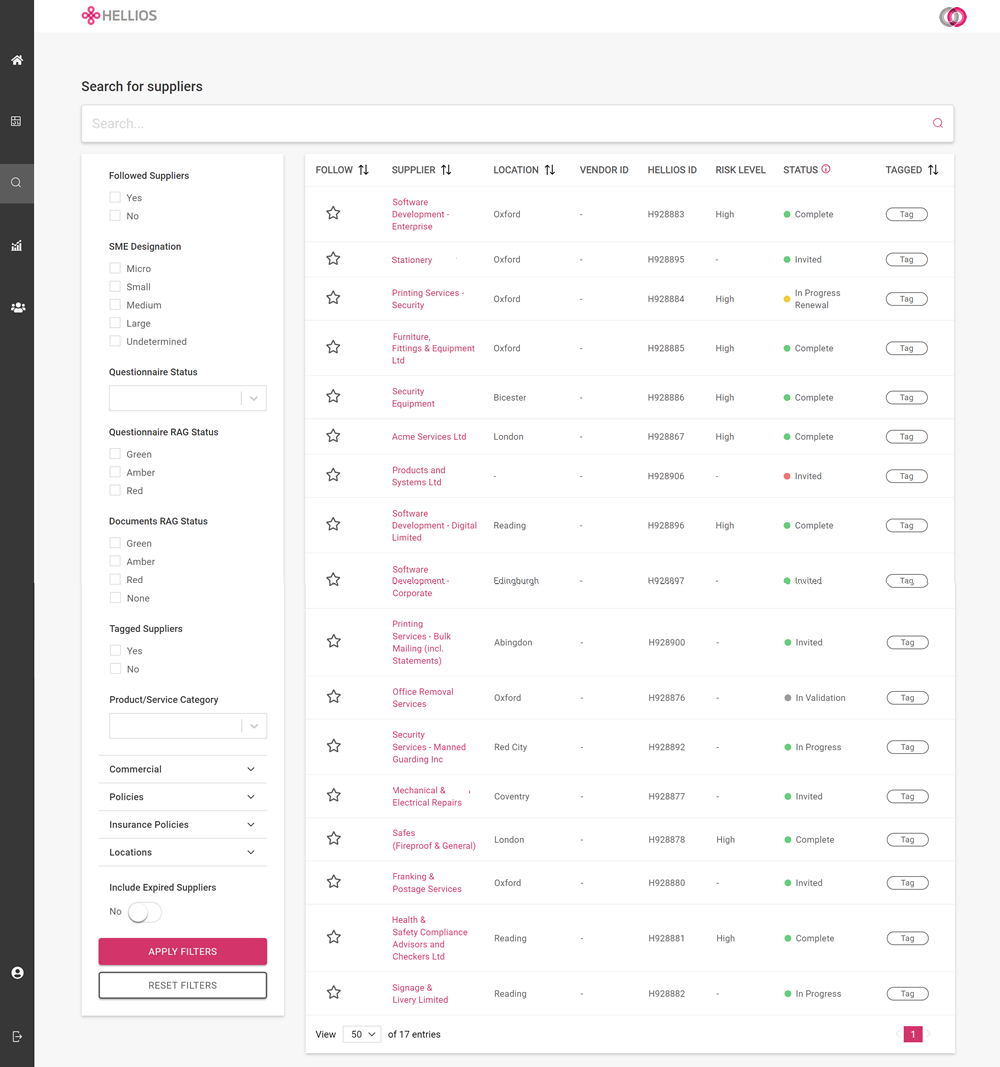
Task: Open the users group icon in sidebar
Action: (18, 307)
